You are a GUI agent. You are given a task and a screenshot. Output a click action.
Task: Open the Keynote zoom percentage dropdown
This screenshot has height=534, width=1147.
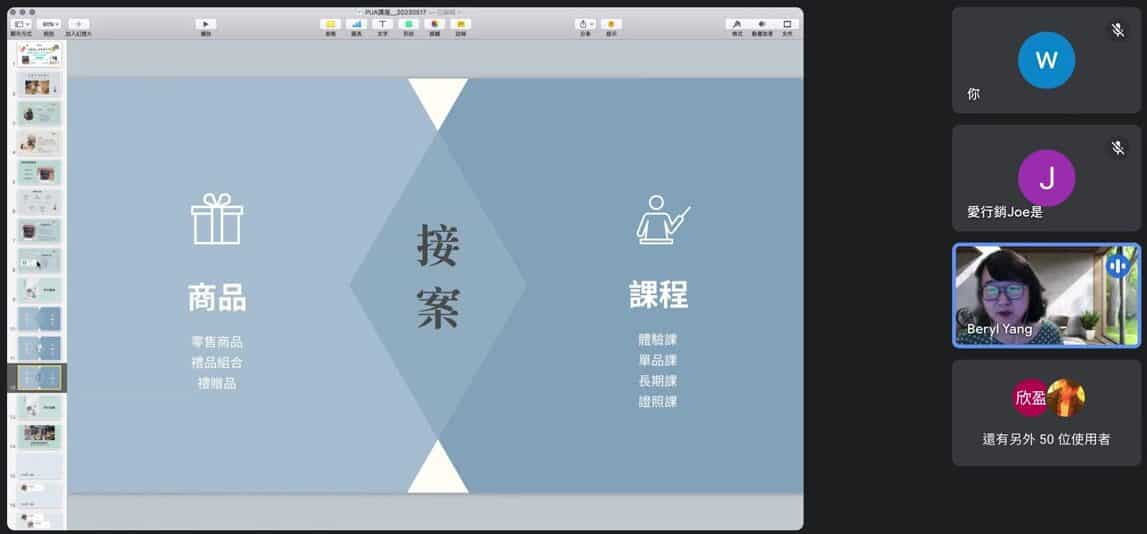[49, 24]
